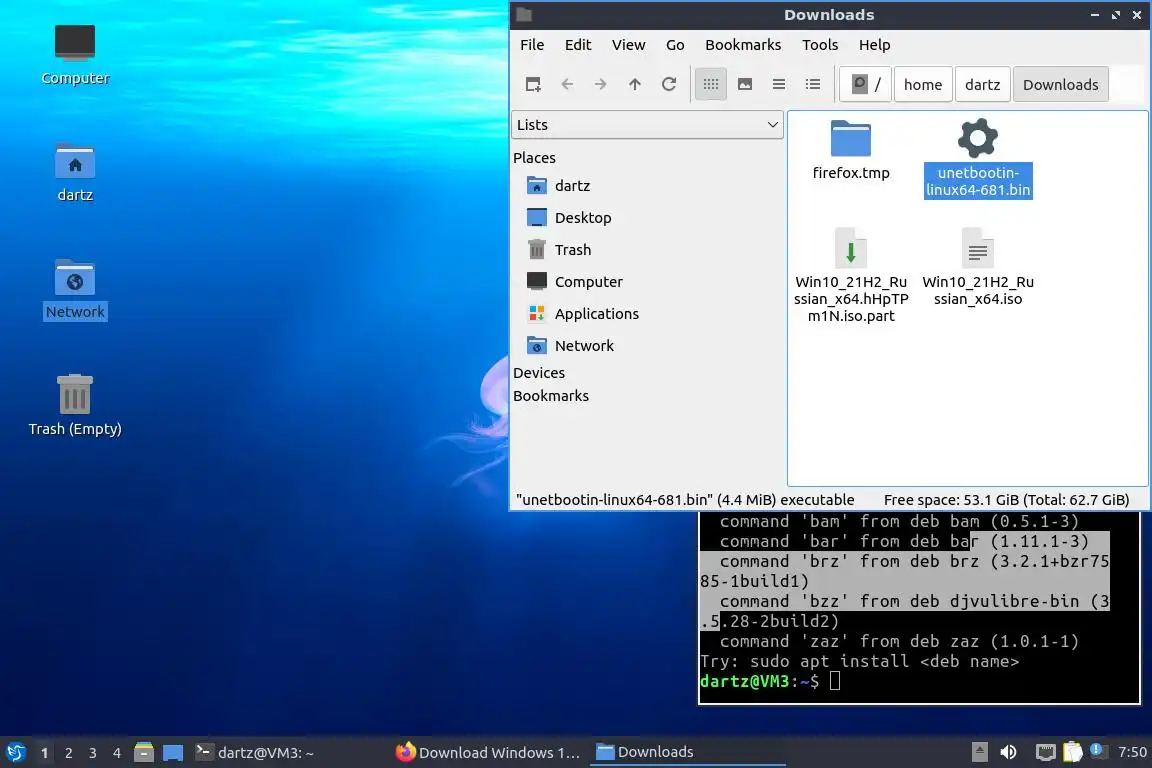Click the Computer desktop icon
The image size is (1152, 768).
pyautogui.click(x=75, y=55)
